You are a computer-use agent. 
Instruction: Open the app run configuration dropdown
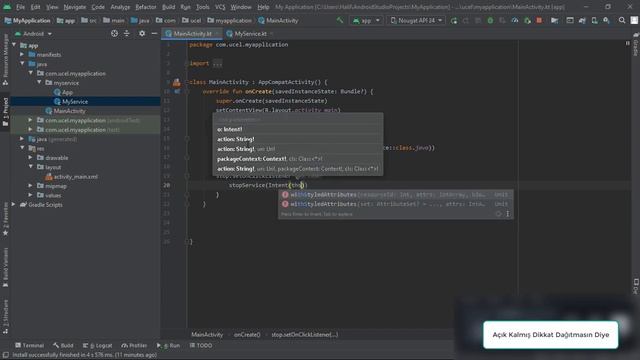(x=366, y=20)
